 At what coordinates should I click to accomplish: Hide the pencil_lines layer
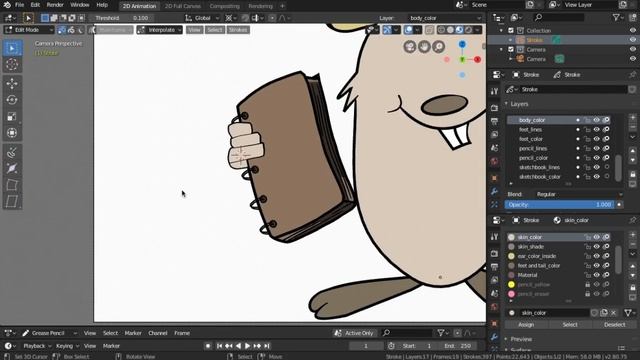(596, 148)
